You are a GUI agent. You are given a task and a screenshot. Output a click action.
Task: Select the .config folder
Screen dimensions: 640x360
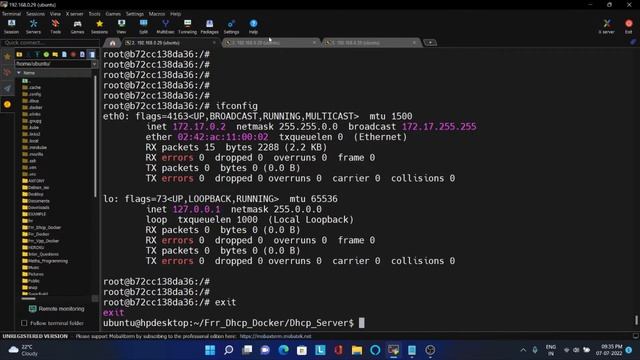point(32,94)
